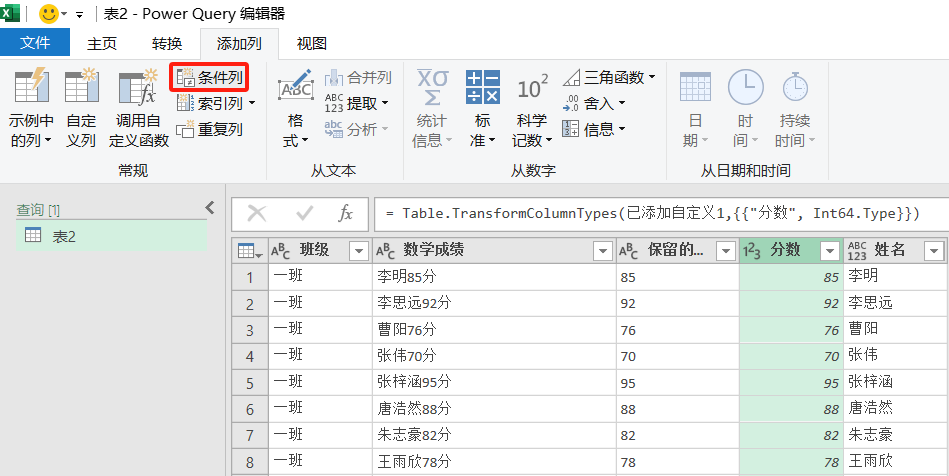
Task: Collapse the queries (查询) pane chevron
Action: tap(210, 208)
